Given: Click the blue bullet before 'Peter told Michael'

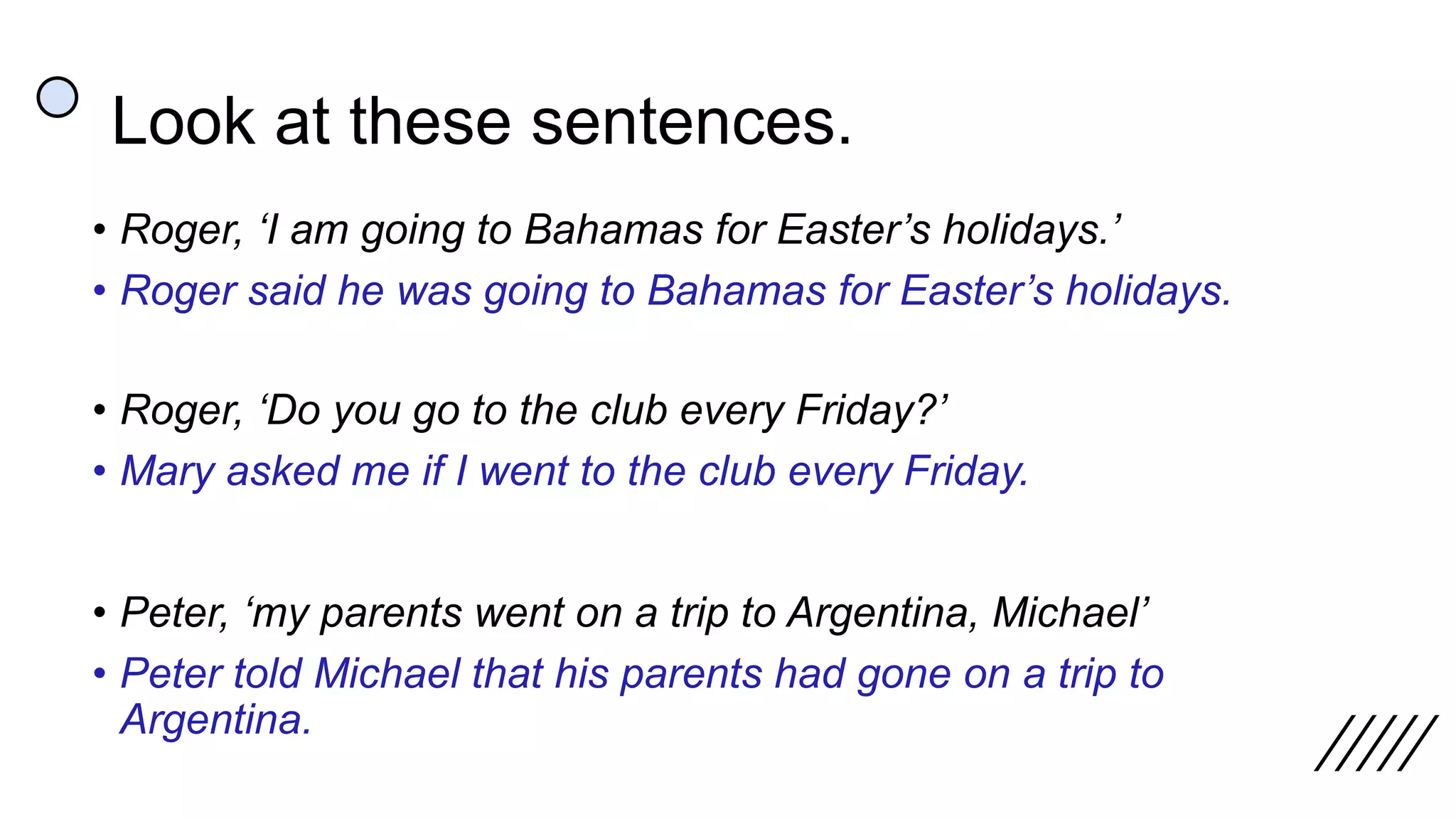Looking at the screenshot, I should (100, 674).
